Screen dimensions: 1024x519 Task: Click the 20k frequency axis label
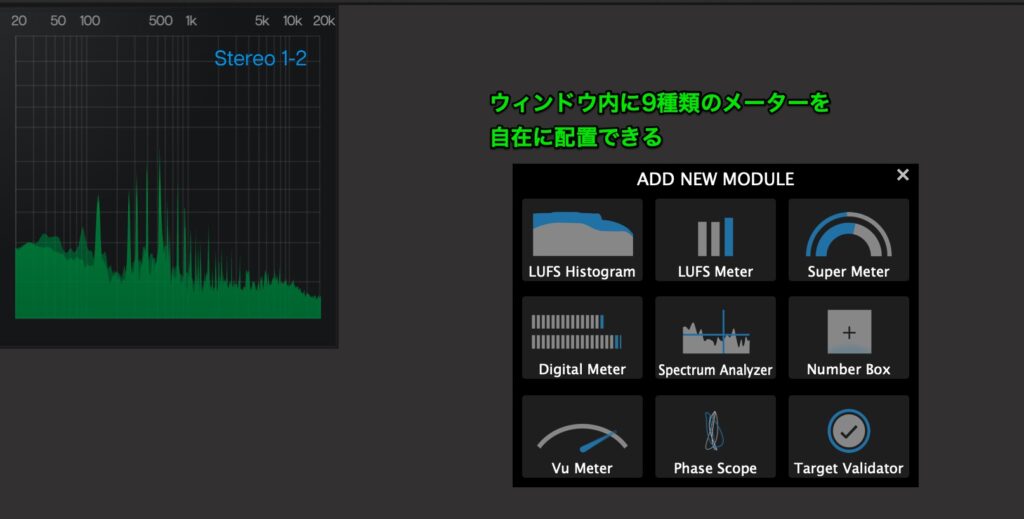pyautogui.click(x=323, y=21)
